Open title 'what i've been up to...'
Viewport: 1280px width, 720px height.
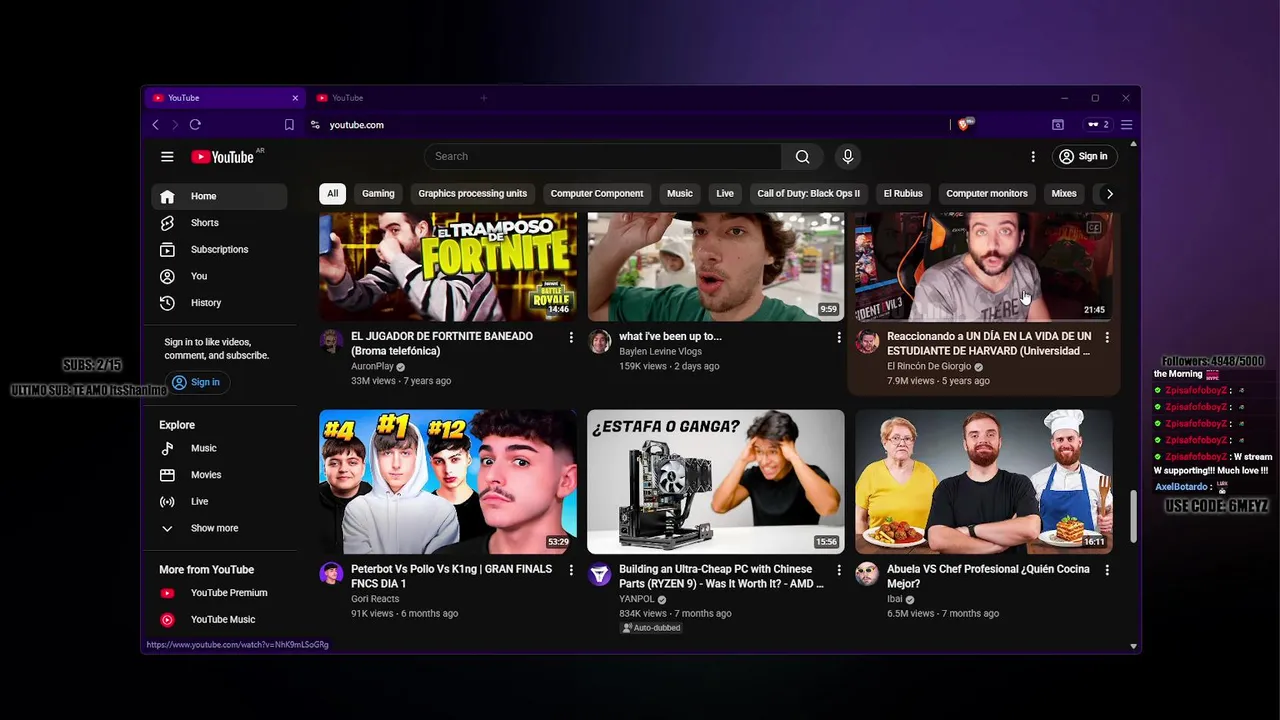(x=670, y=337)
